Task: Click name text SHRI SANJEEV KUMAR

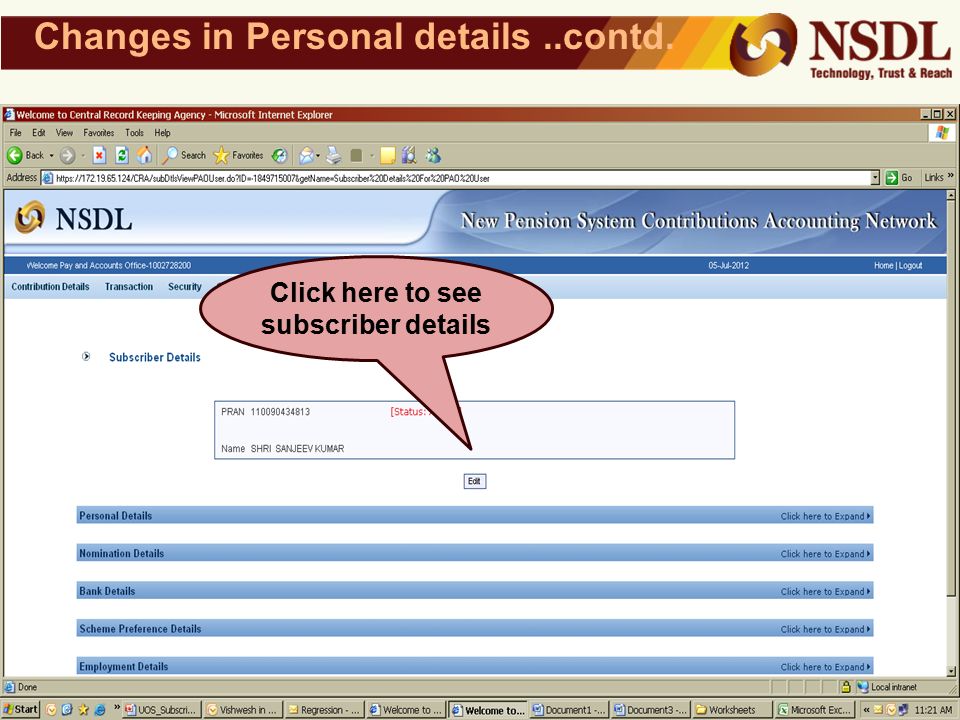Action: click(x=297, y=448)
